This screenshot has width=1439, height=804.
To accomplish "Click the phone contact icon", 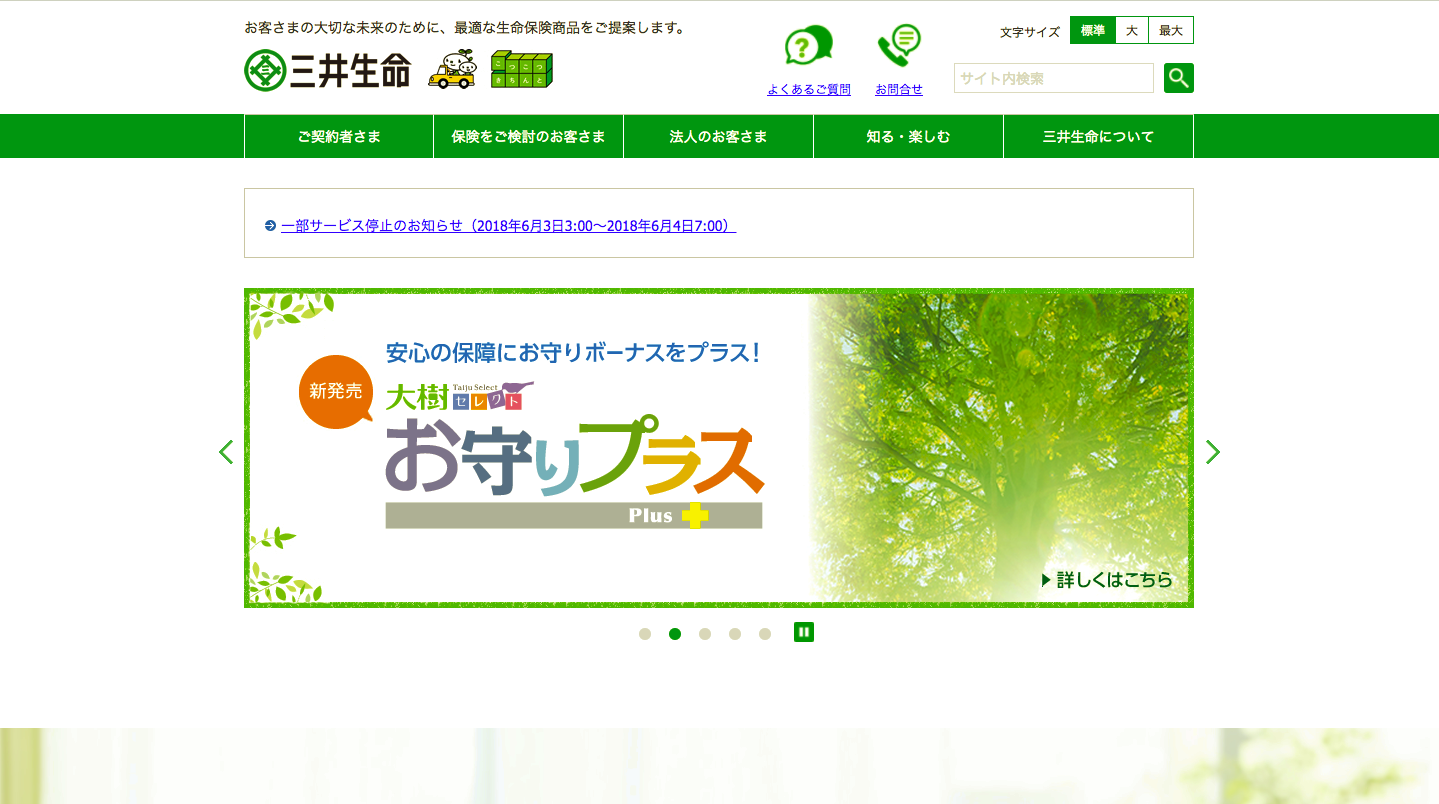I will pos(899,46).
